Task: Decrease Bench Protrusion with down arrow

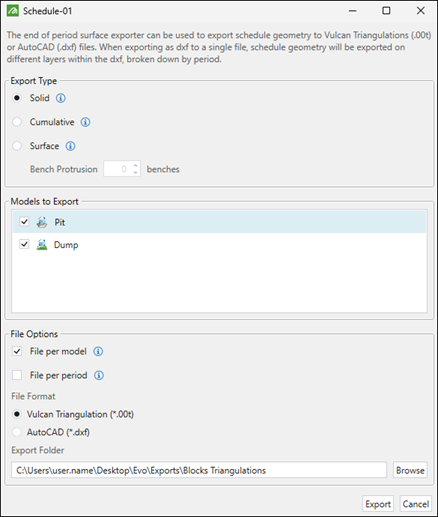Action: (135, 172)
